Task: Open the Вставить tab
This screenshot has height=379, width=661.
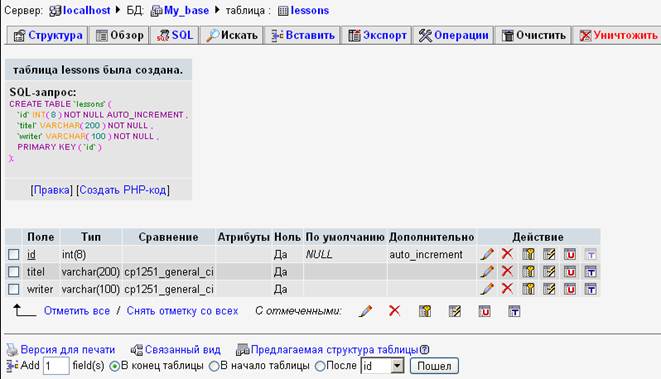Action: click(303, 35)
